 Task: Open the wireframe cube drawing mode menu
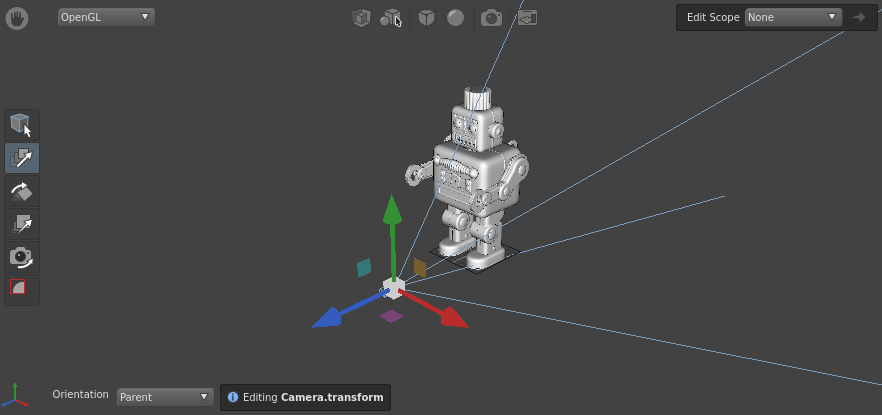(x=361, y=17)
